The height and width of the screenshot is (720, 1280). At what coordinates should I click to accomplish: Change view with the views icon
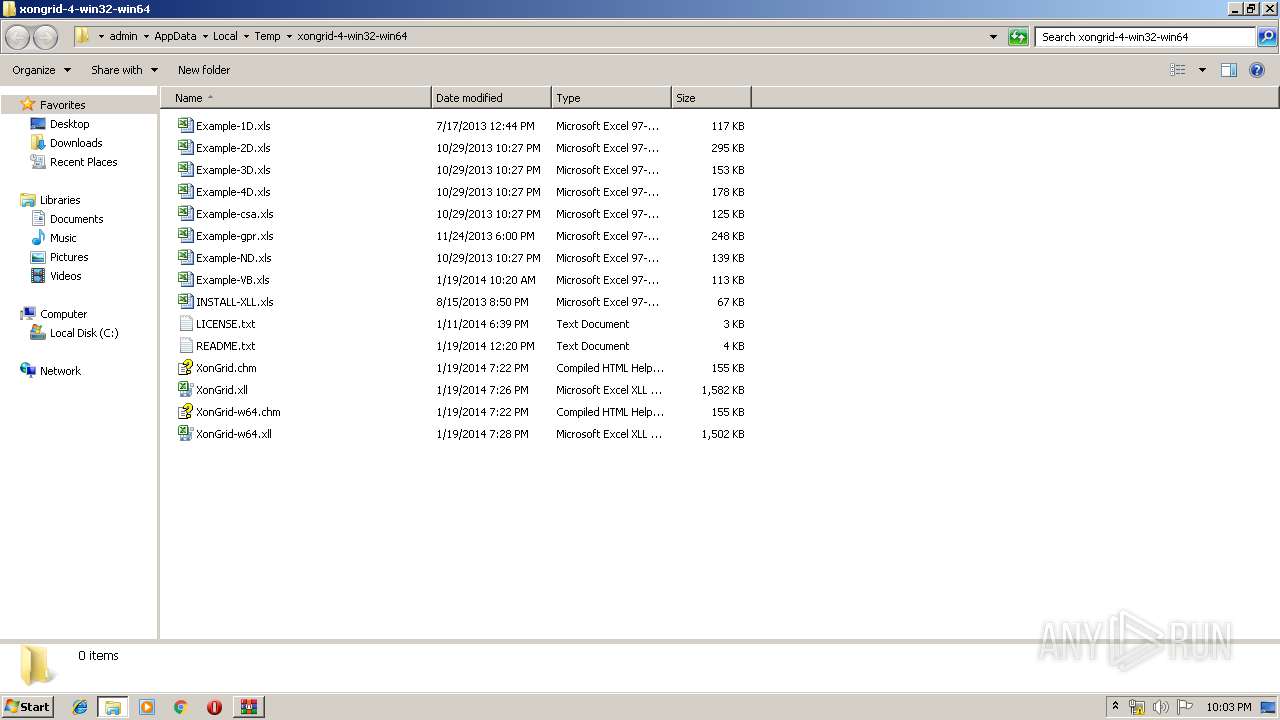[1178, 70]
